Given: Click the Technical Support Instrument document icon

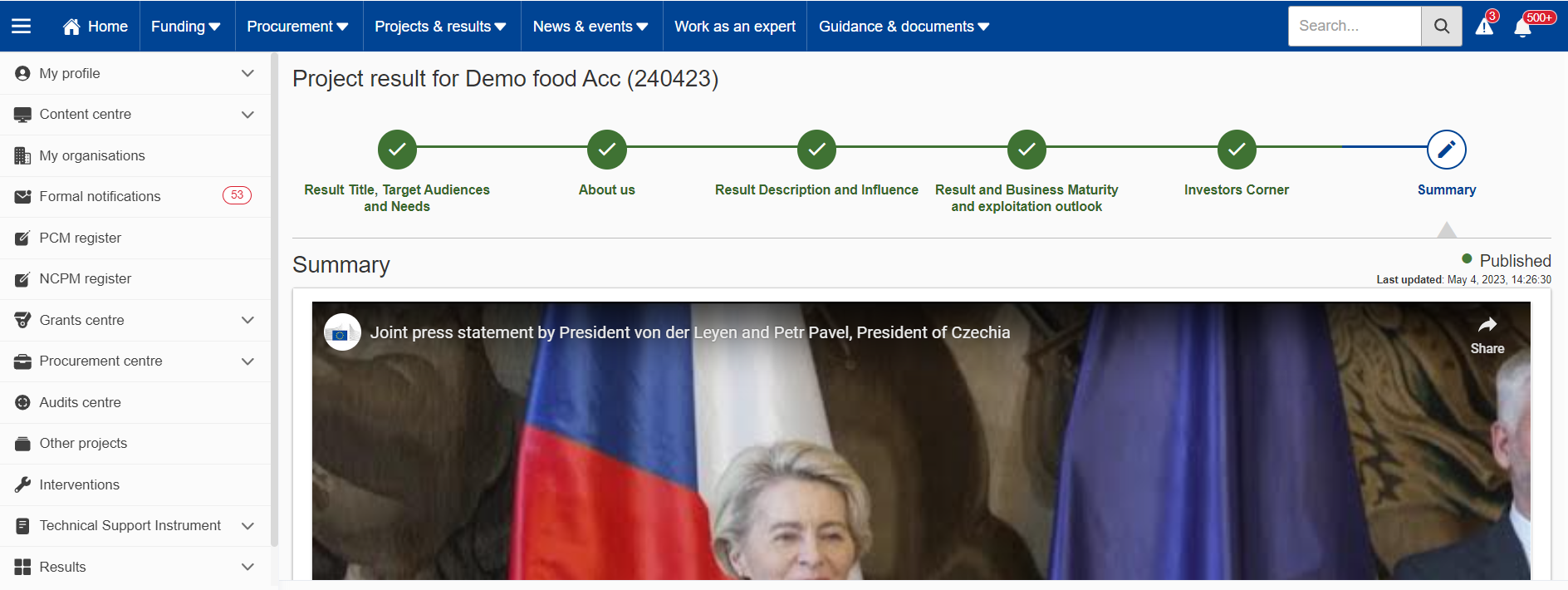Looking at the screenshot, I should point(22,526).
